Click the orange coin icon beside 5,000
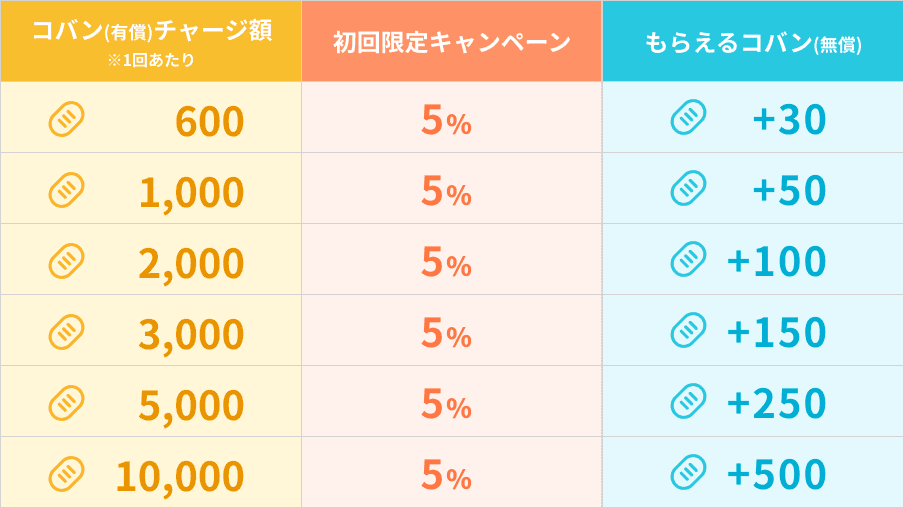 point(66,403)
